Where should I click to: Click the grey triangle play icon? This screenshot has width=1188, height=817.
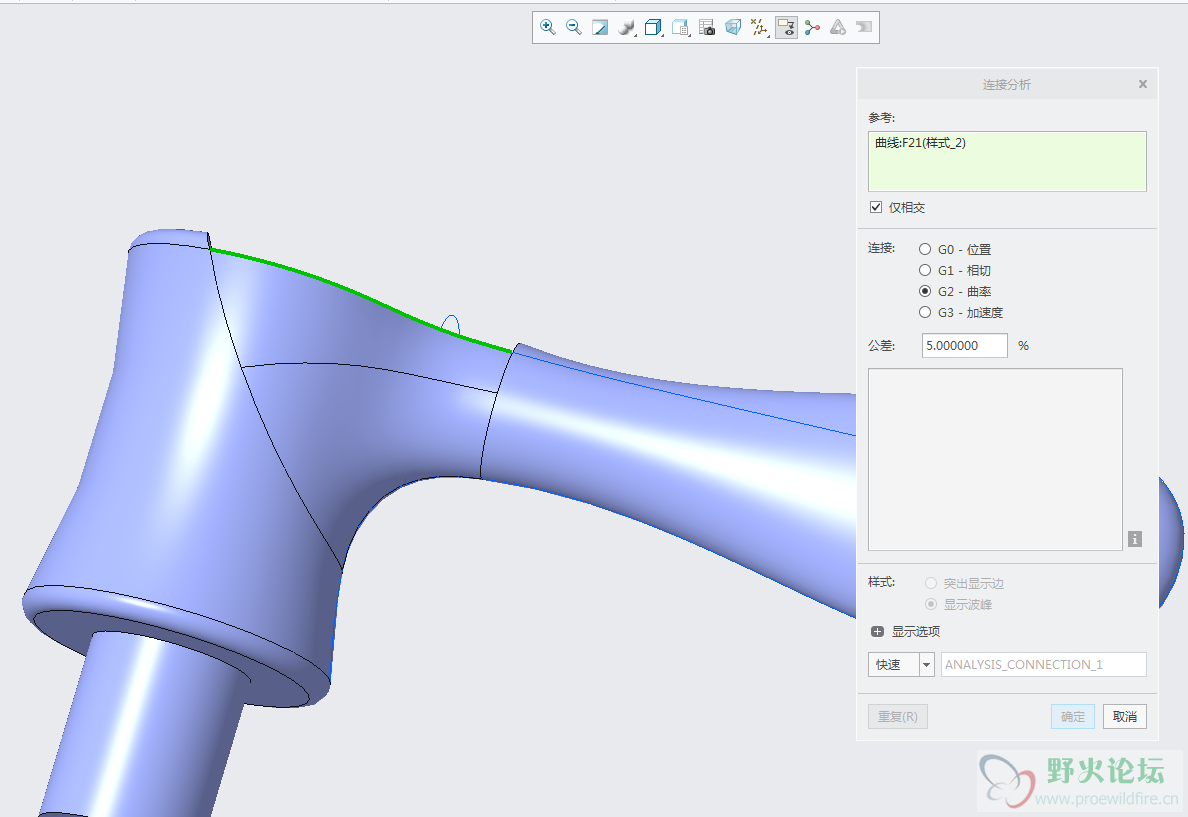(x=838, y=27)
